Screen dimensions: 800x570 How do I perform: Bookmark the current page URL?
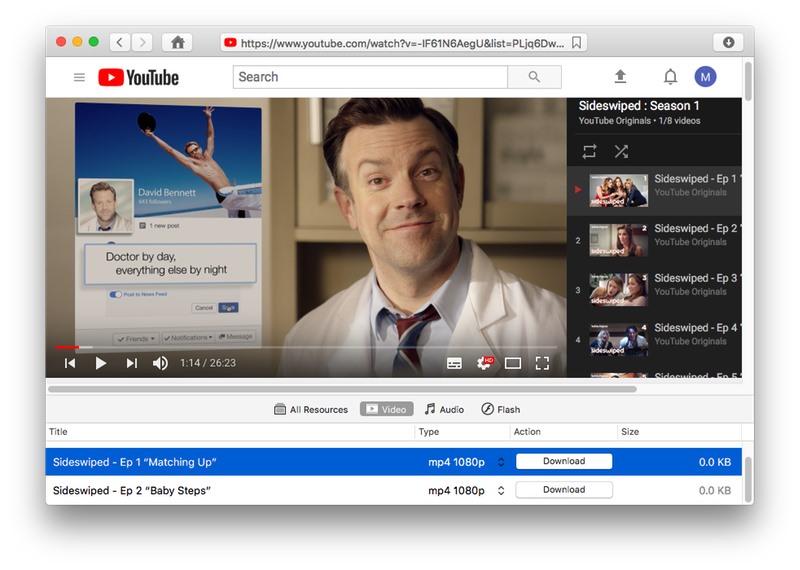pyautogui.click(x=577, y=43)
